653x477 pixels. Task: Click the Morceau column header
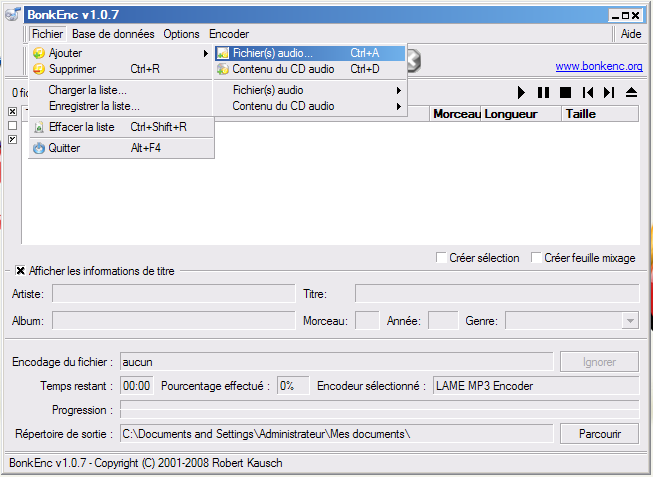[456, 114]
